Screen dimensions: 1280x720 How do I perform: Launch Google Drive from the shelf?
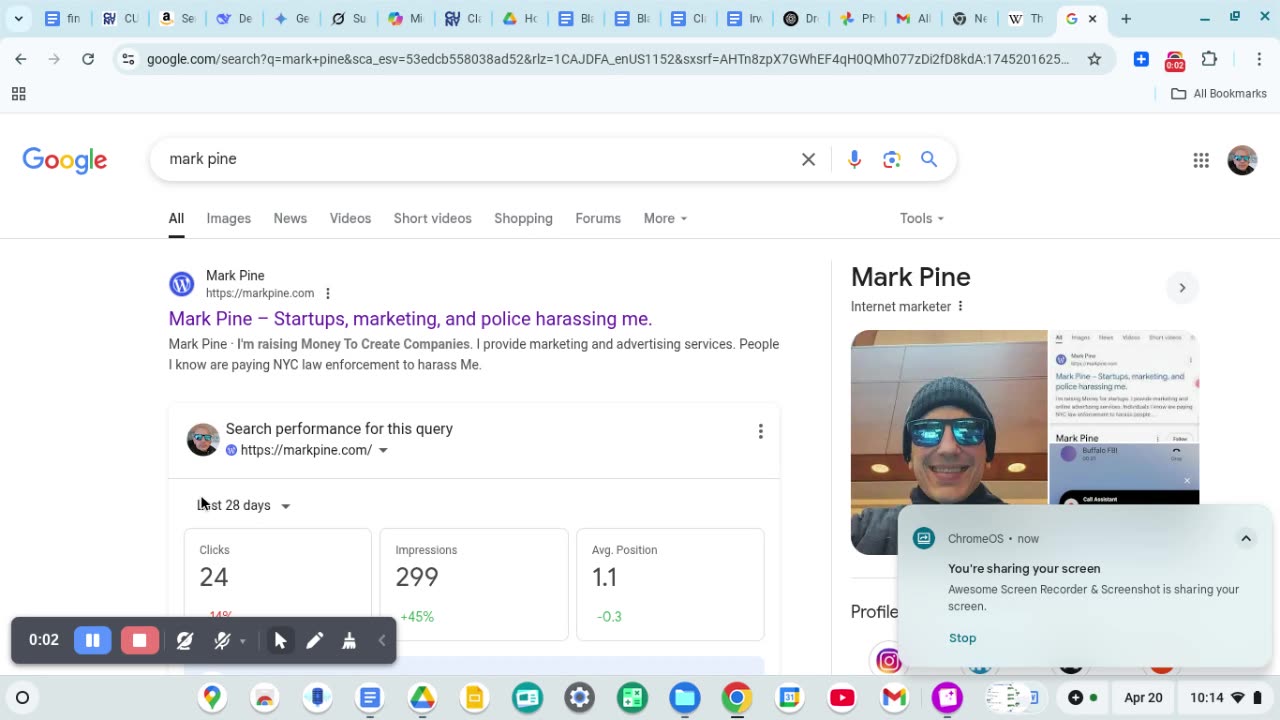pos(422,698)
